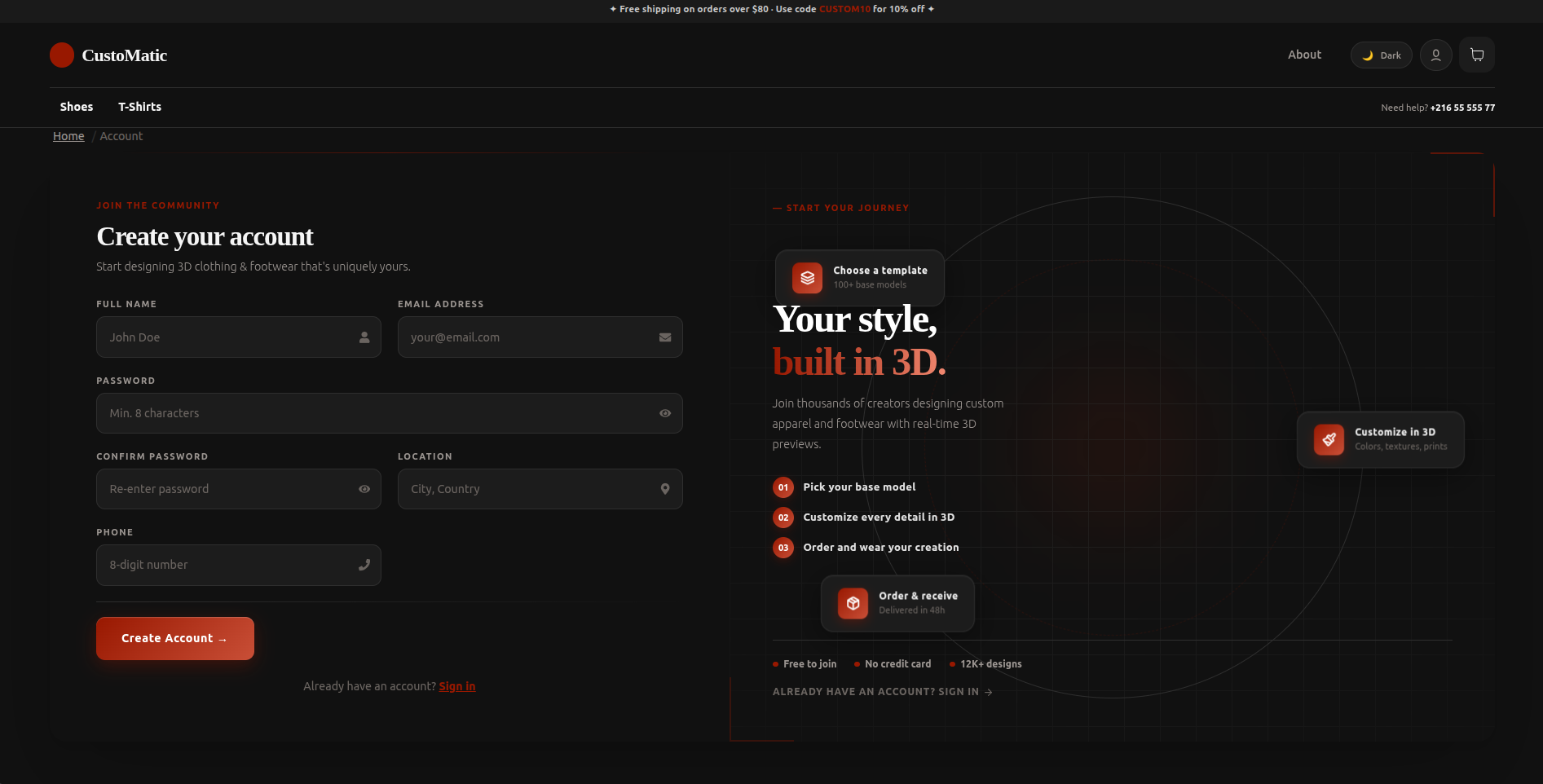Focus the Phone 8-digit number field

tap(239, 565)
